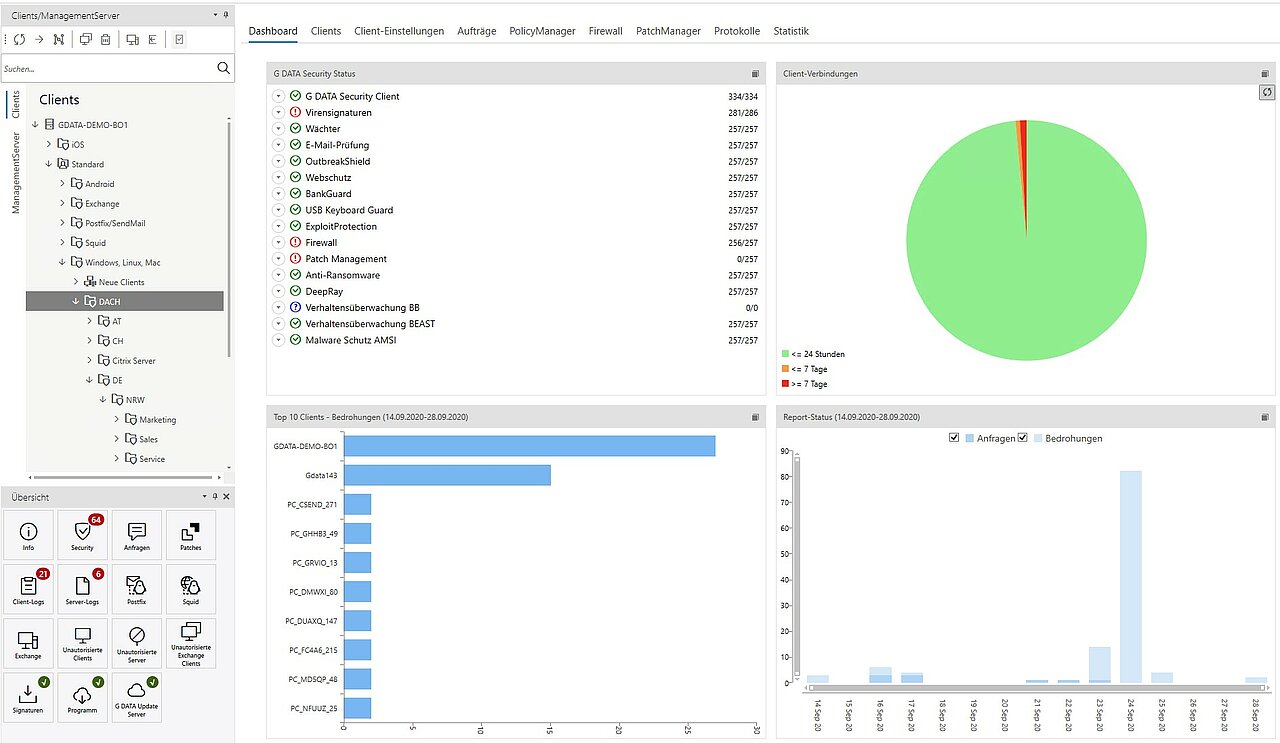Click the network tree icon in Clients toolbar
This screenshot has width=1280, height=743.
[59, 40]
